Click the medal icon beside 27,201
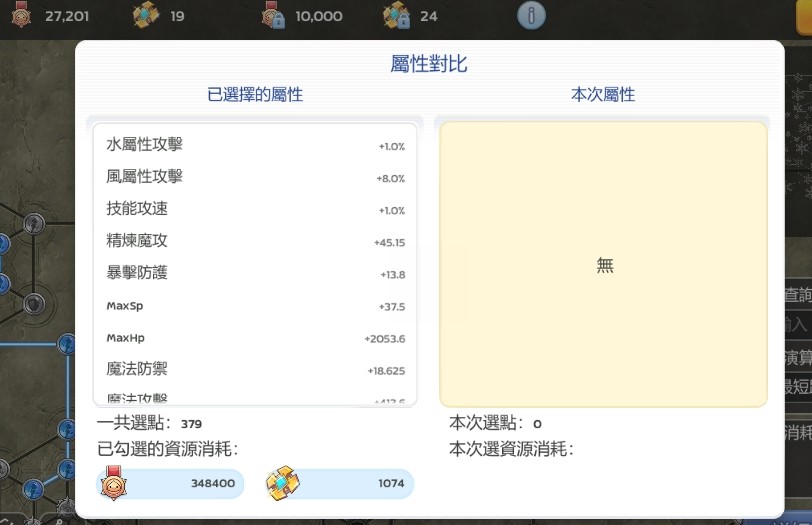This screenshot has height=525, width=812. click(x=21, y=14)
